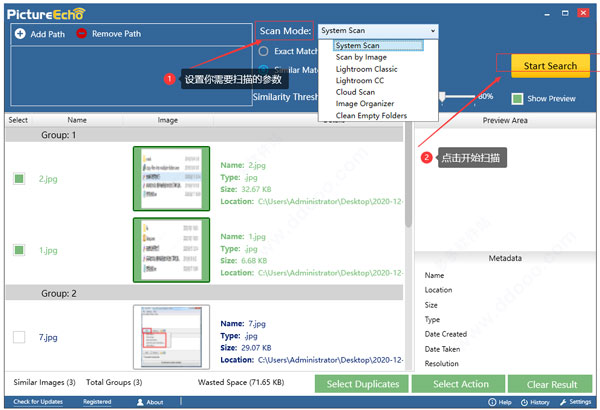Choose System Scan in the list
Viewport: 600px width, 410px height.
click(378, 46)
